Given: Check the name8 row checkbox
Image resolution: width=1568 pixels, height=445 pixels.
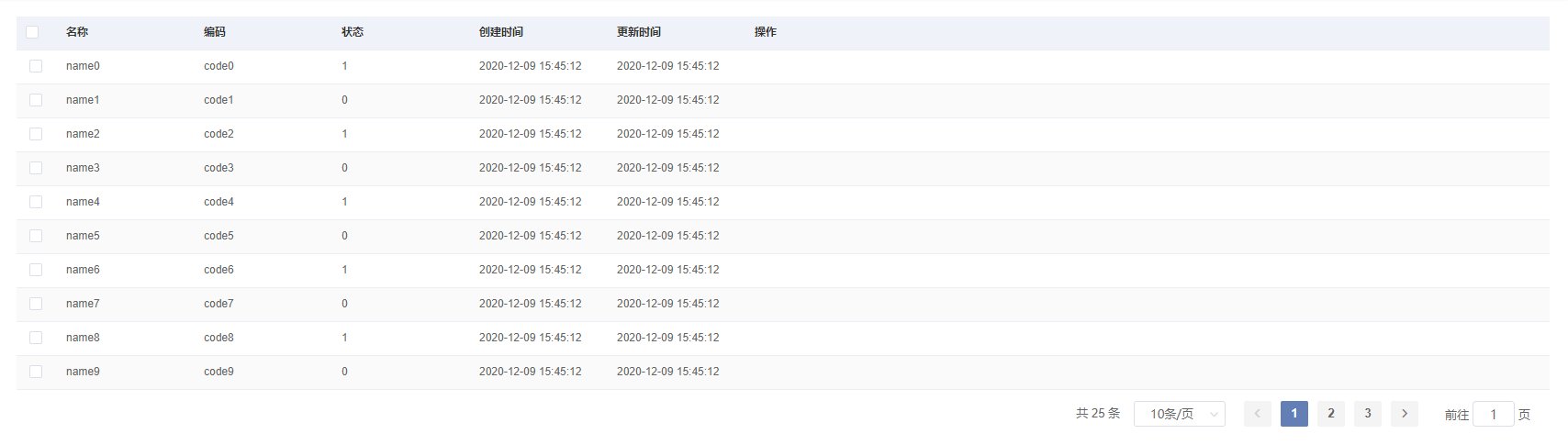Looking at the screenshot, I should point(36,338).
